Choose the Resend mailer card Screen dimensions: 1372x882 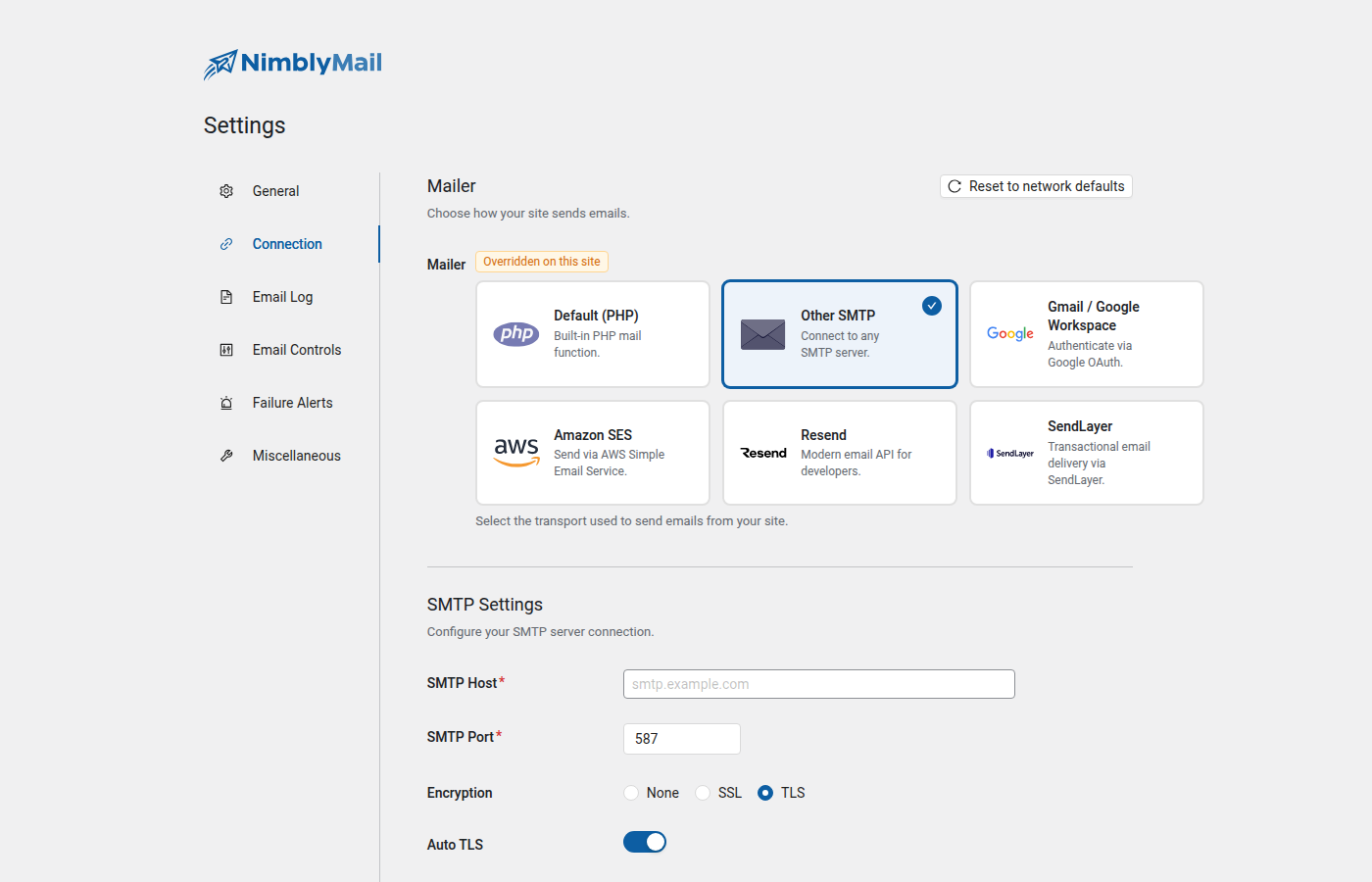click(840, 453)
